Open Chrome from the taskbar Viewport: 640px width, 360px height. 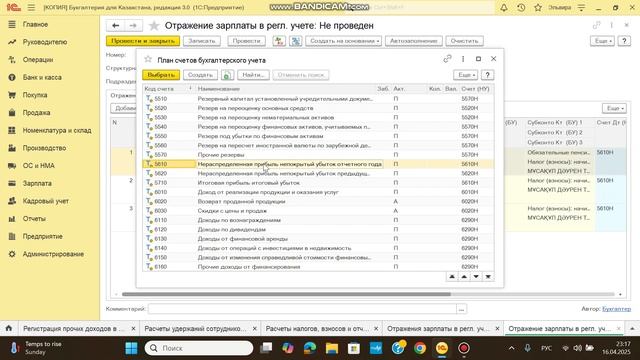(x=420, y=348)
